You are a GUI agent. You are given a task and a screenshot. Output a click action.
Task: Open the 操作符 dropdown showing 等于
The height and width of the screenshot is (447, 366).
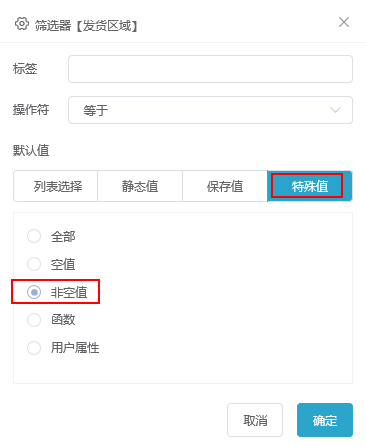[x=210, y=110]
